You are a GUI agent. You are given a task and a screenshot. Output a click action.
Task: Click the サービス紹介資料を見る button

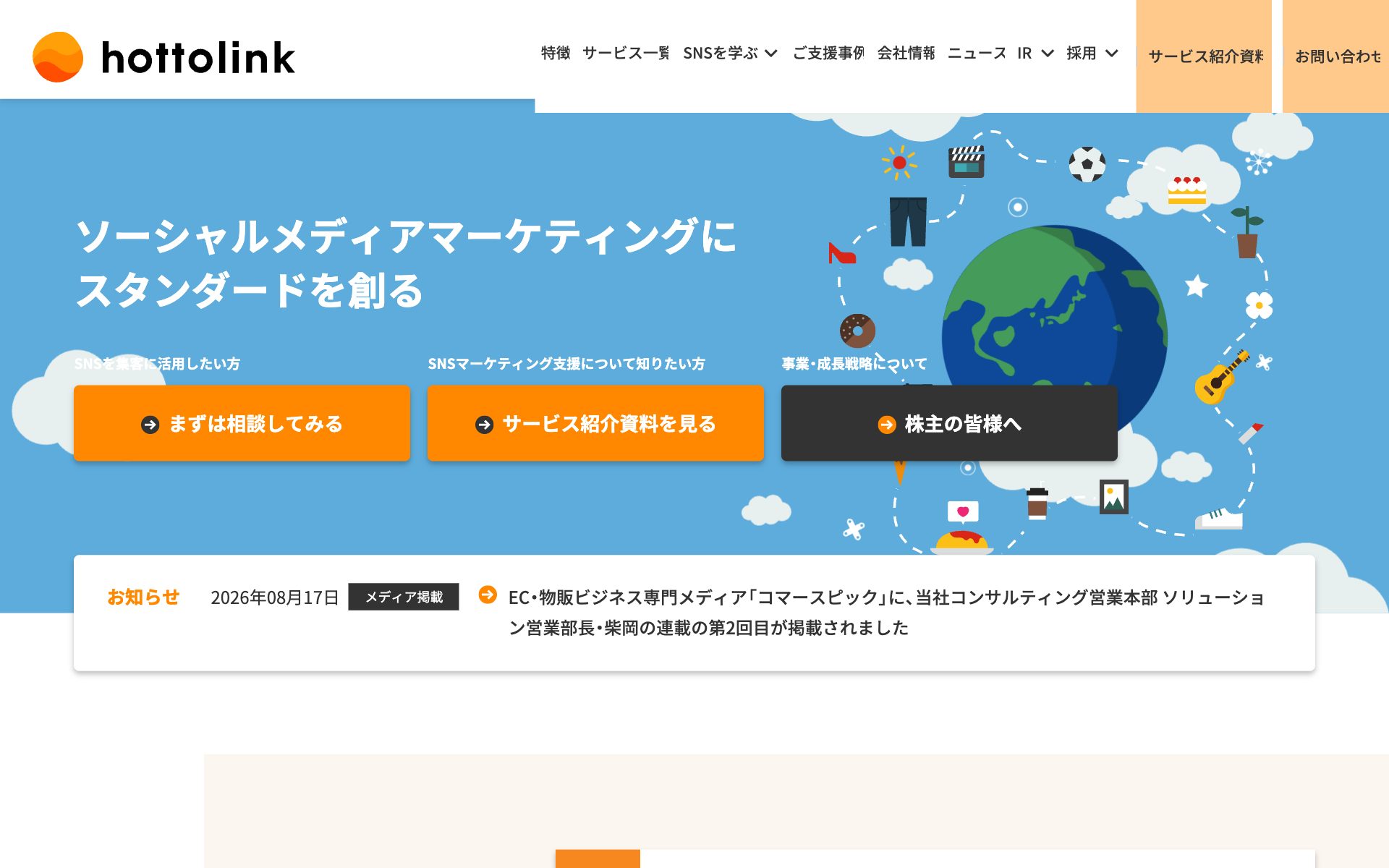pyautogui.click(x=595, y=423)
